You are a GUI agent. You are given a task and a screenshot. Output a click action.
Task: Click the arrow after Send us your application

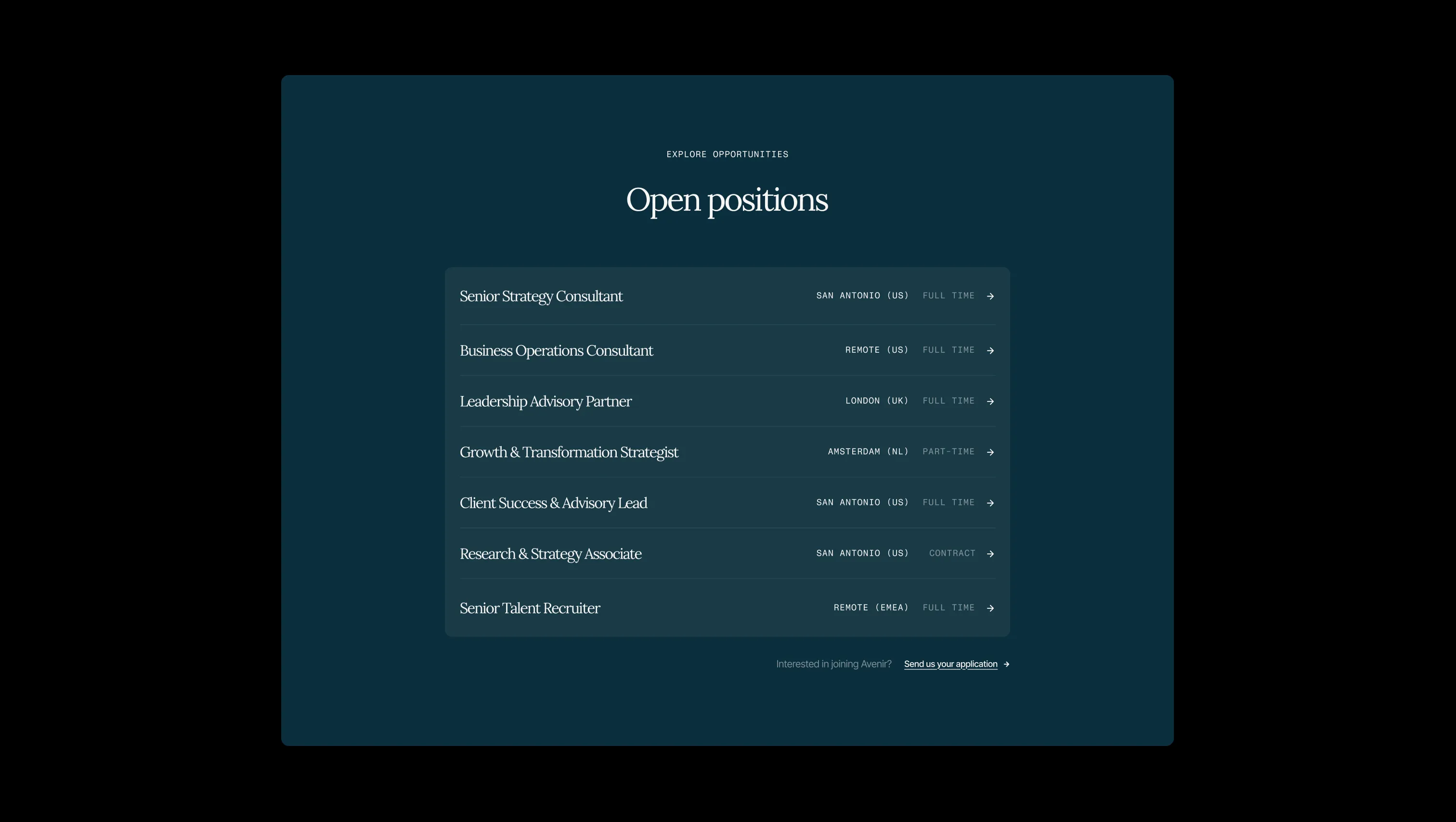pyautogui.click(x=1006, y=664)
